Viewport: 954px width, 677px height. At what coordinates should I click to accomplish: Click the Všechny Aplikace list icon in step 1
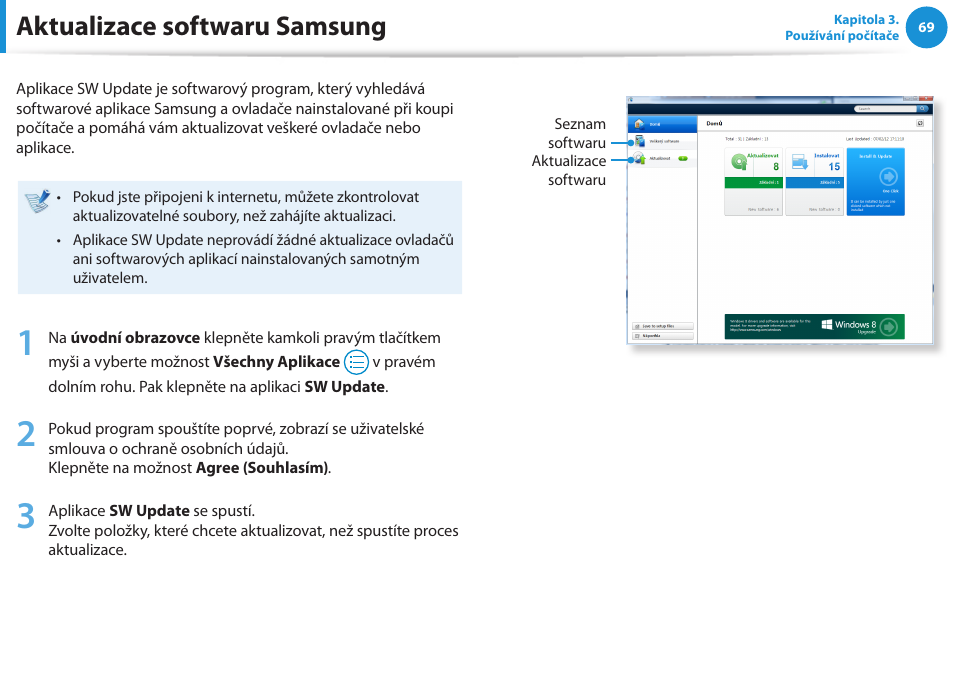[356, 363]
